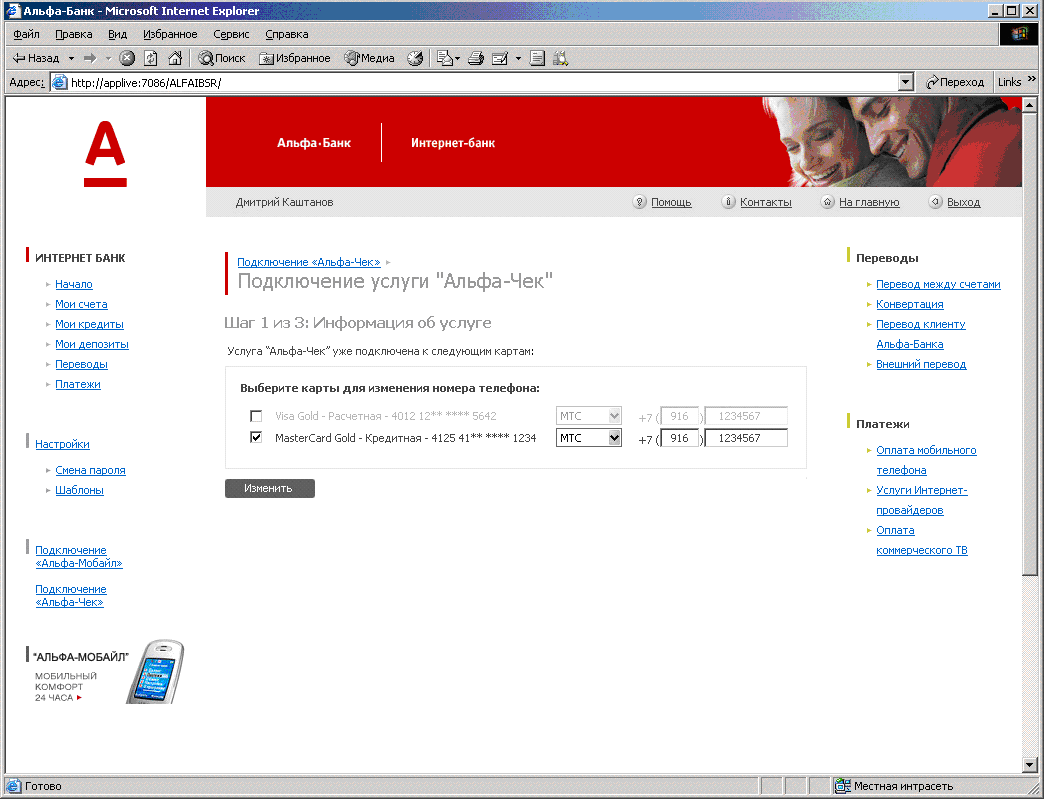Click the Изменить button

(x=270, y=488)
